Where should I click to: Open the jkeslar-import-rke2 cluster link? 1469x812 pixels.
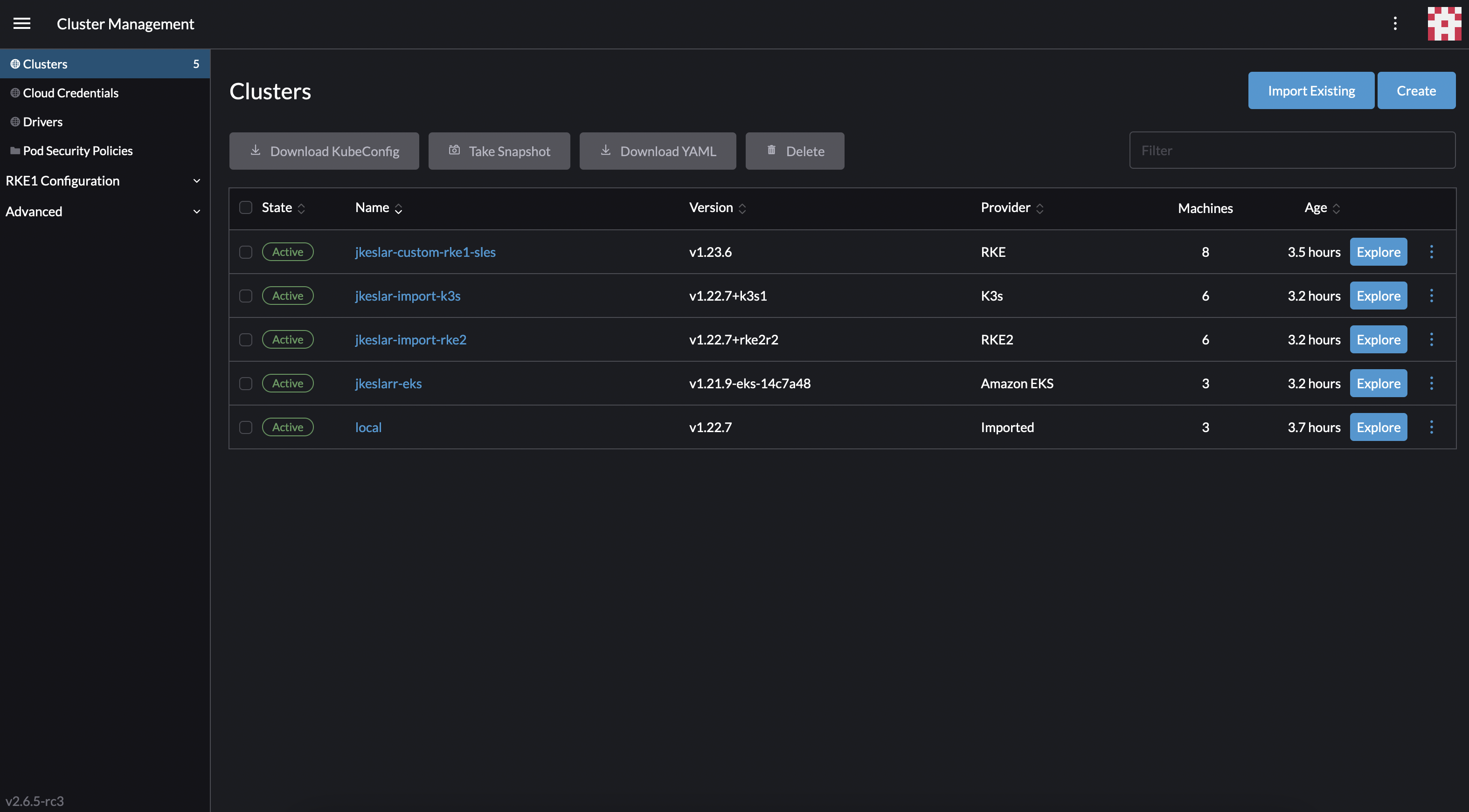click(x=410, y=340)
